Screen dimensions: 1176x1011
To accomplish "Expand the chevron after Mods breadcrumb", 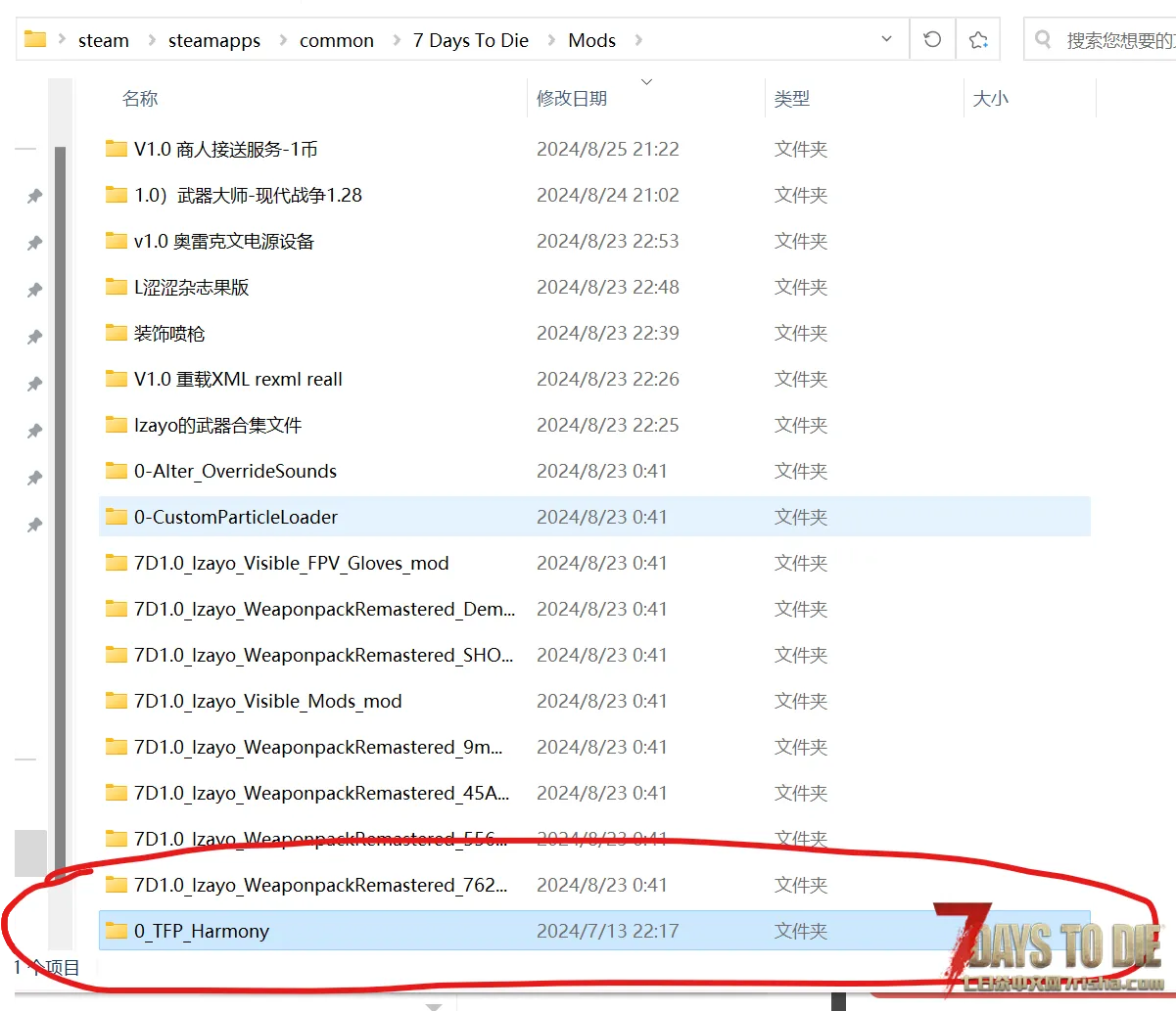I will pyautogui.click(x=639, y=40).
